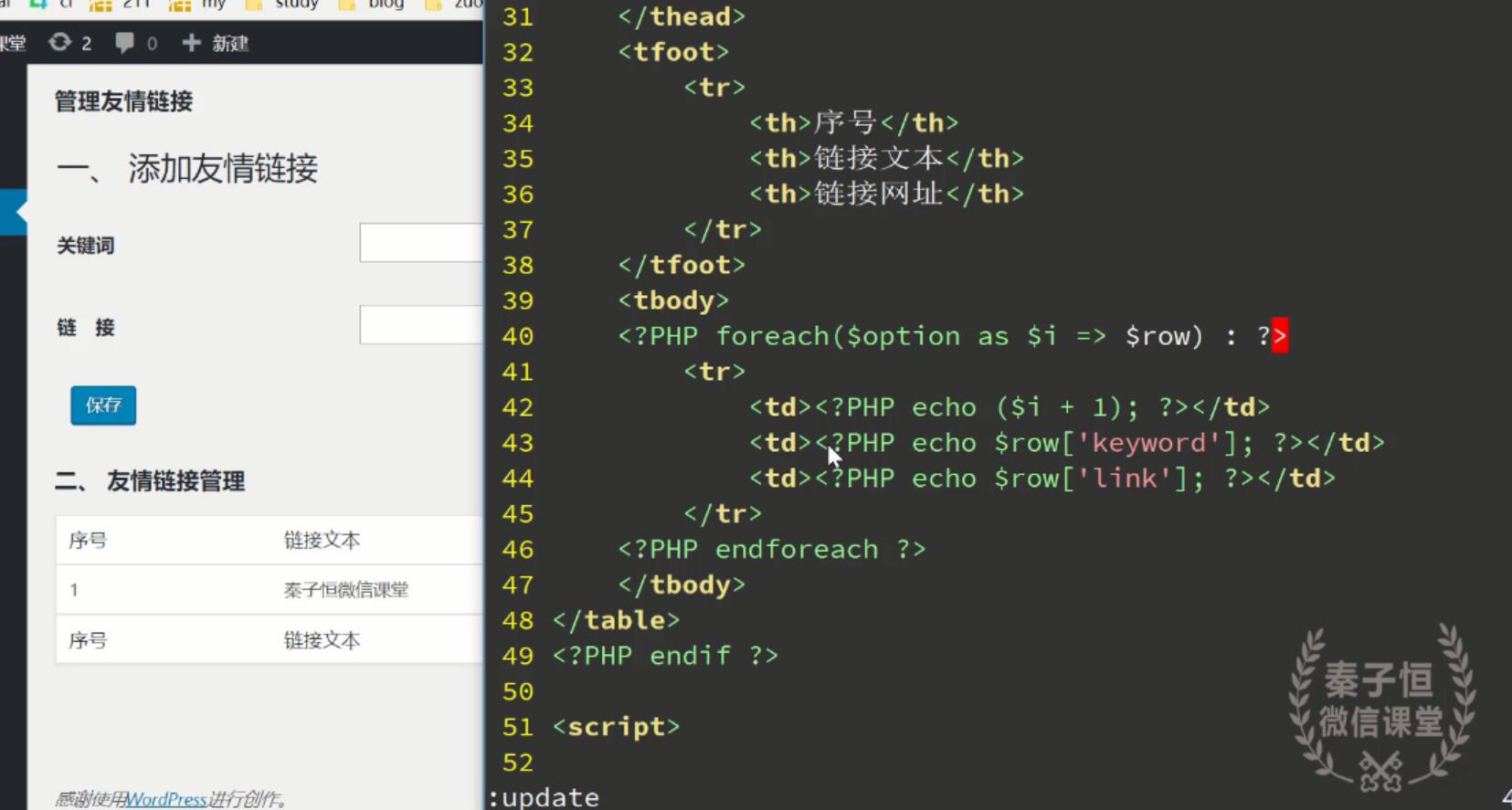Image resolution: width=1512 pixels, height=810 pixels.
Task: Select the 一、添加友情链接 heading
Action: (x=187, y=169)
